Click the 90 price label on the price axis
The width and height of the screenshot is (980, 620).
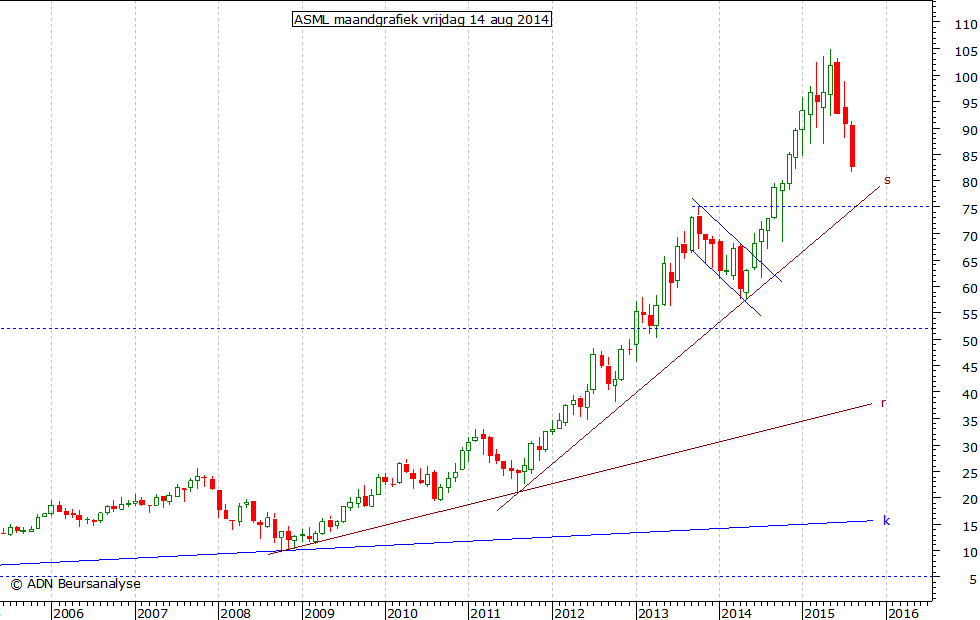point(970,131)
